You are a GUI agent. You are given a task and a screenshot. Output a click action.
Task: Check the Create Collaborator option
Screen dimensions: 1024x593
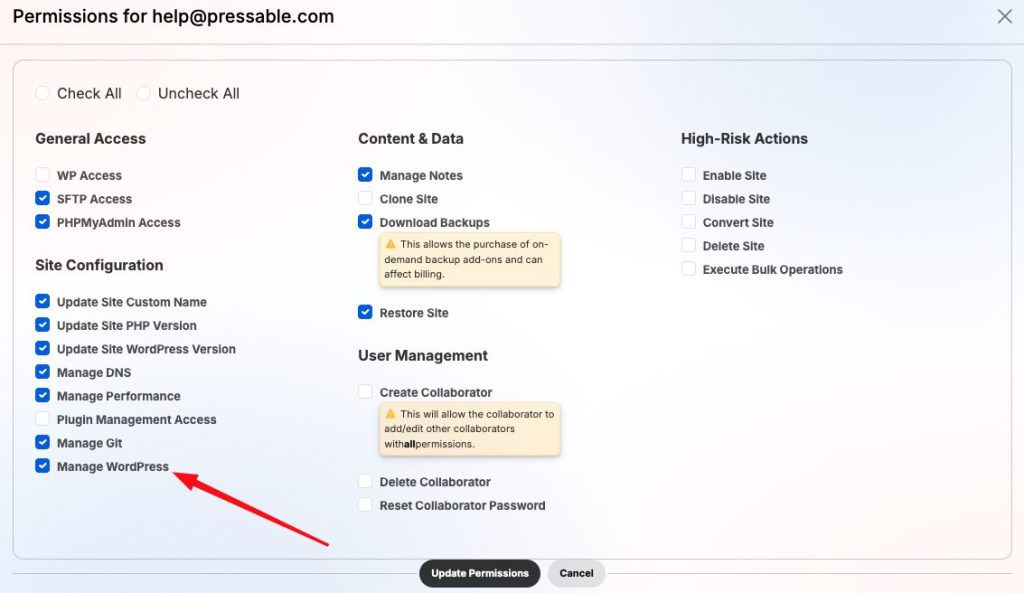(x=366, y=392)
